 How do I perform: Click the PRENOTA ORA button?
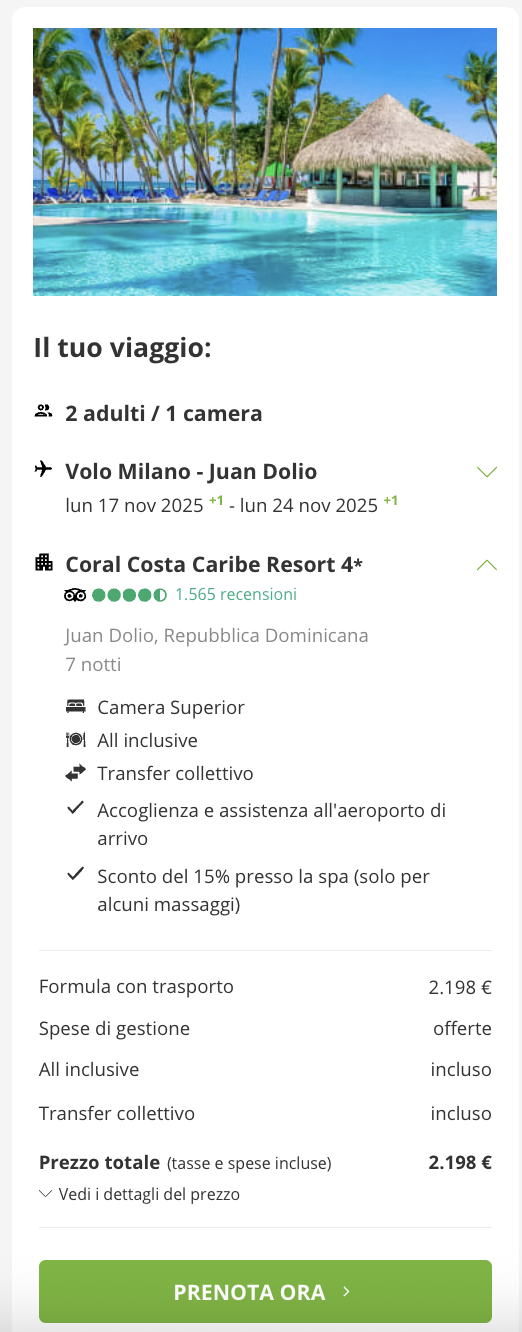[x=265, y=1292]
